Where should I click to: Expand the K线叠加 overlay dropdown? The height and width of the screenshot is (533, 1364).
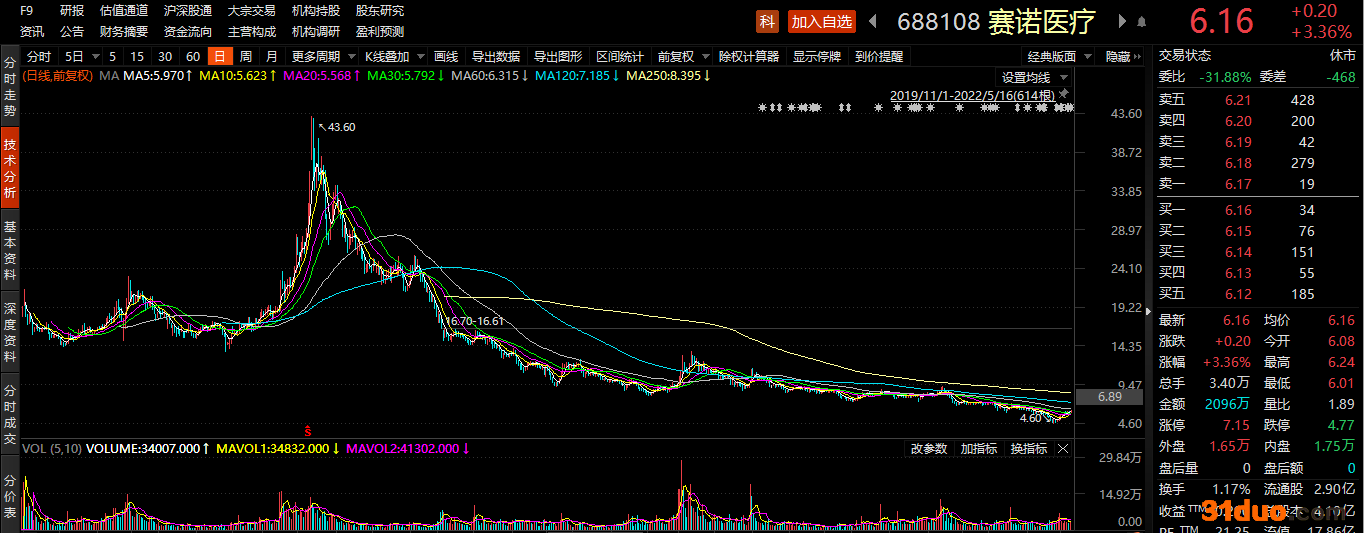[394, 57]
